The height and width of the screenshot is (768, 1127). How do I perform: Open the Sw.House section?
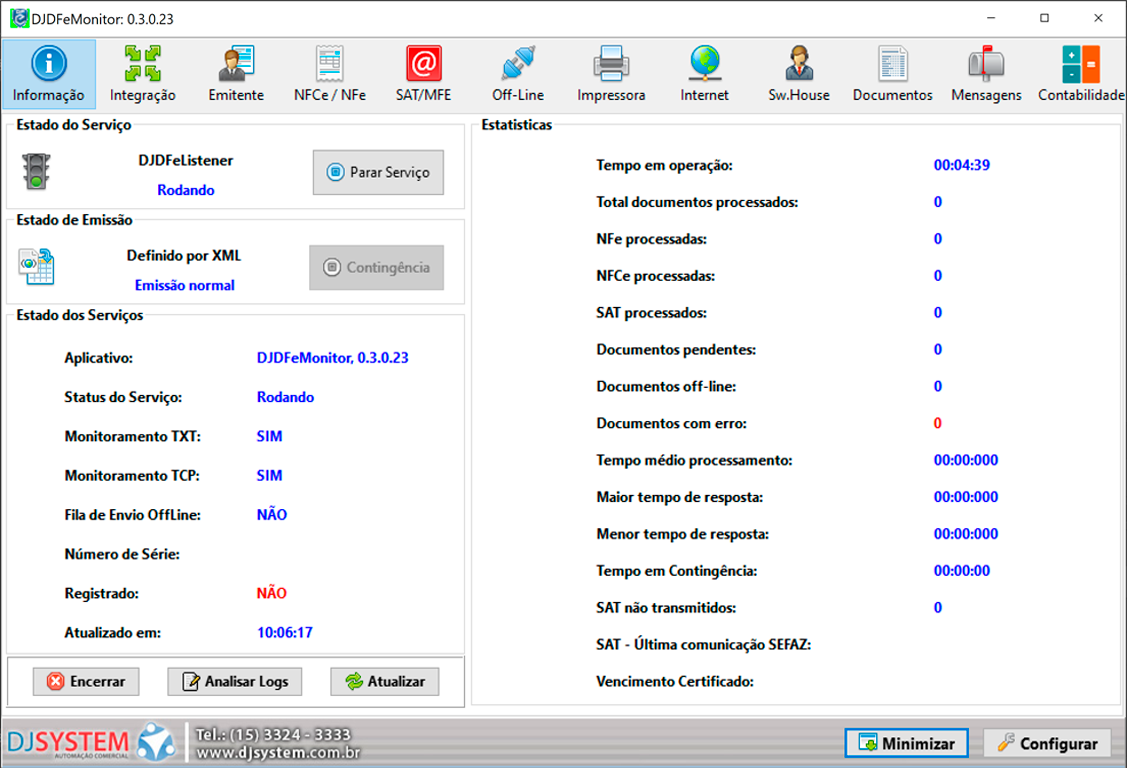tap(798, 74)
